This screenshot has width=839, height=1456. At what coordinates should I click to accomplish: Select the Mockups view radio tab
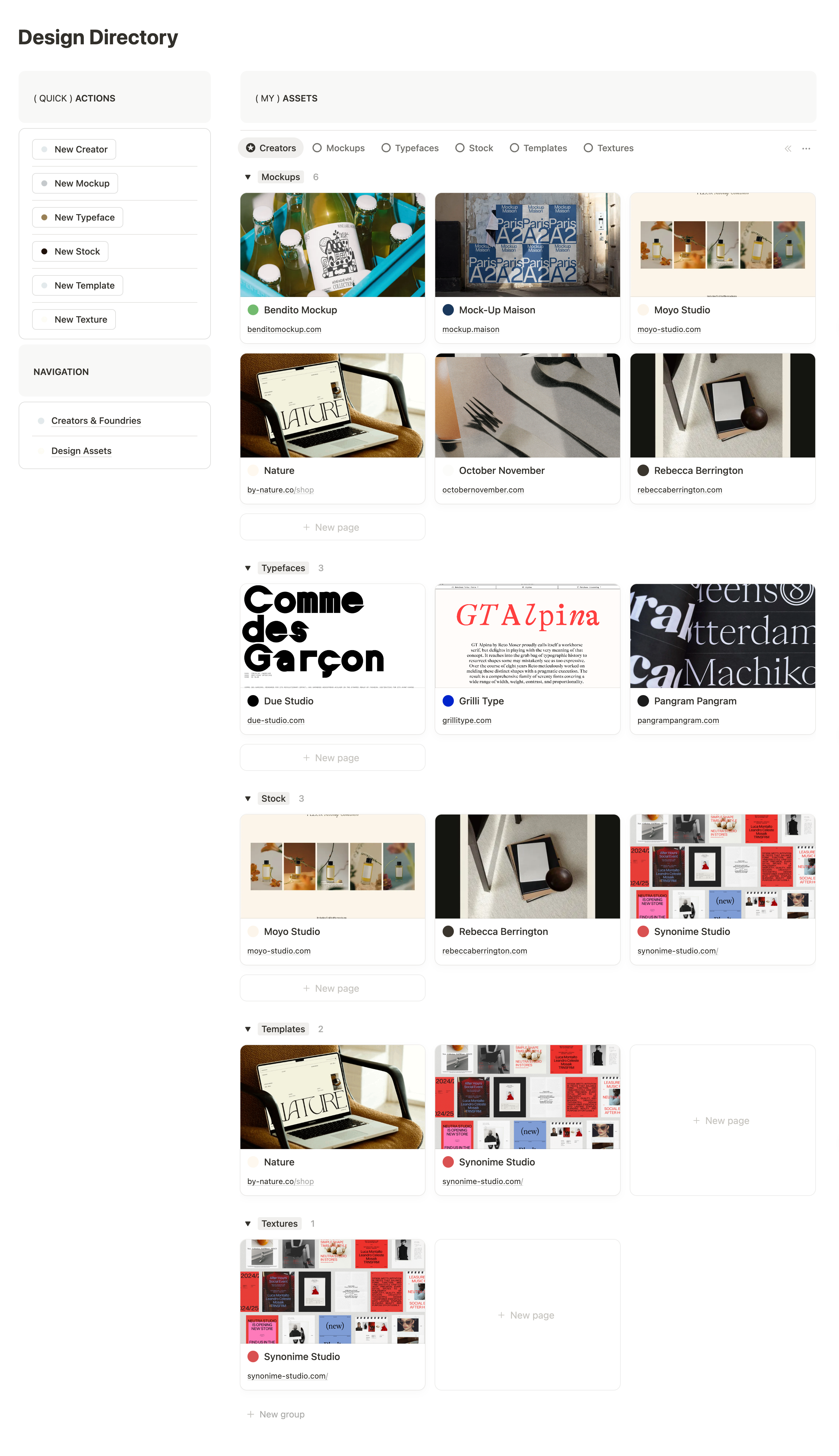point(339,148)
